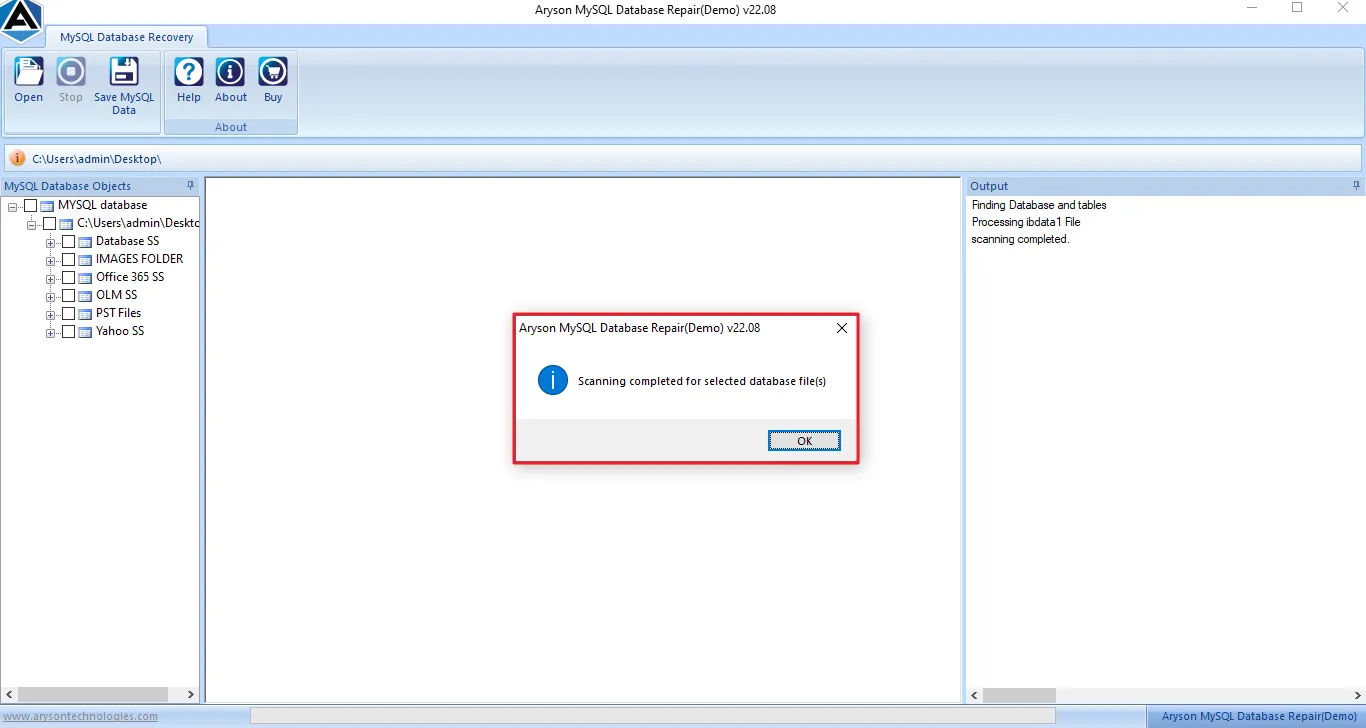Click the C:\Users\admin\Desktop\ path field

click(684, 158)
